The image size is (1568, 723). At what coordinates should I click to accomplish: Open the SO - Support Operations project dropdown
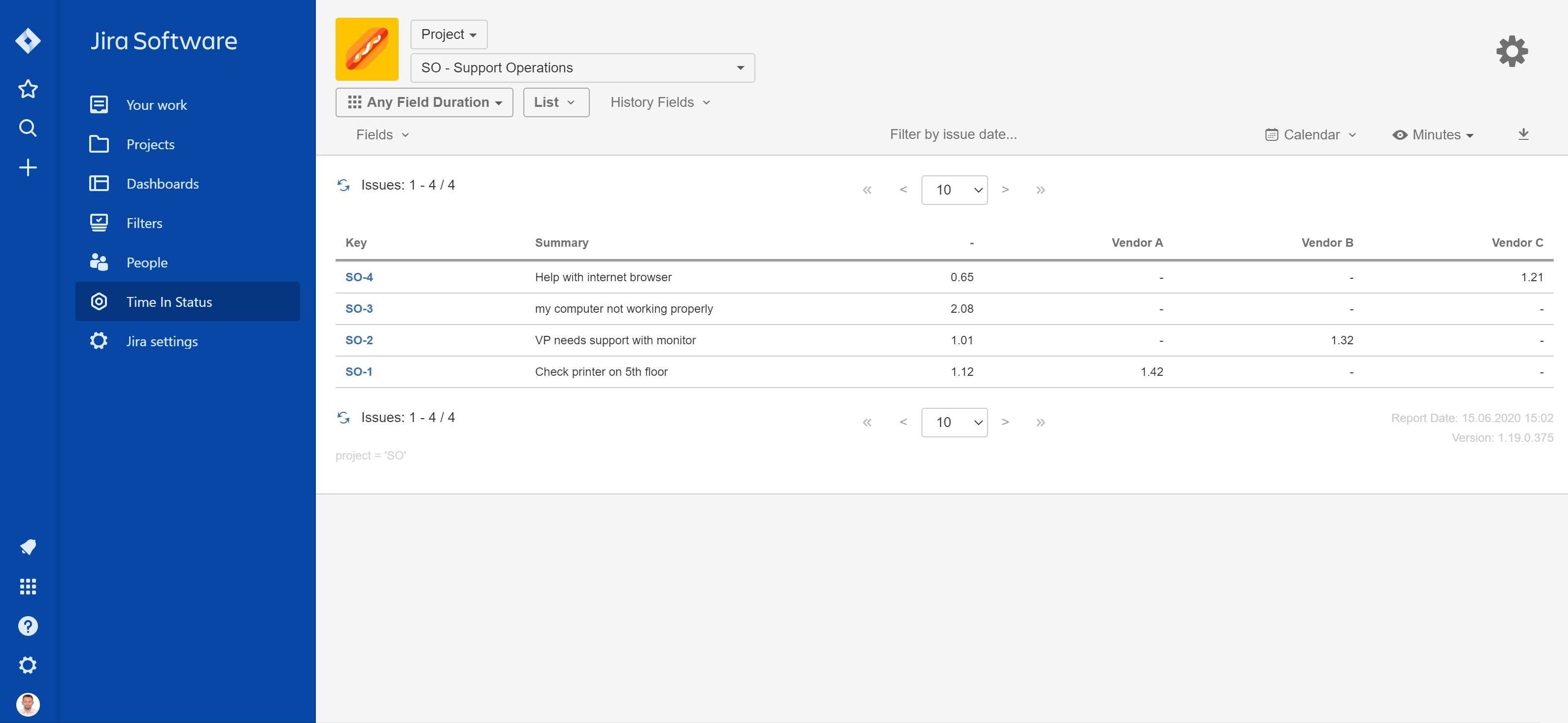[x=581, y=67]
